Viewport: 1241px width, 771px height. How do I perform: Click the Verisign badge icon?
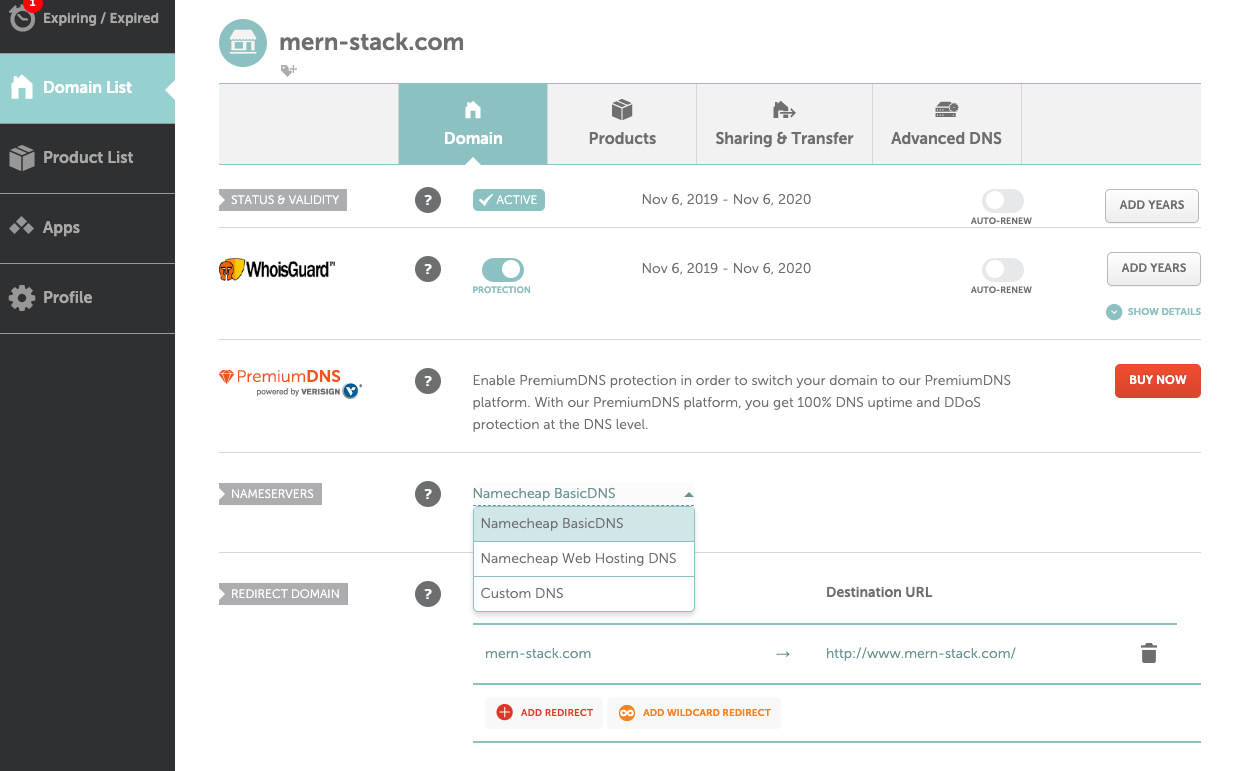(351, 391)
